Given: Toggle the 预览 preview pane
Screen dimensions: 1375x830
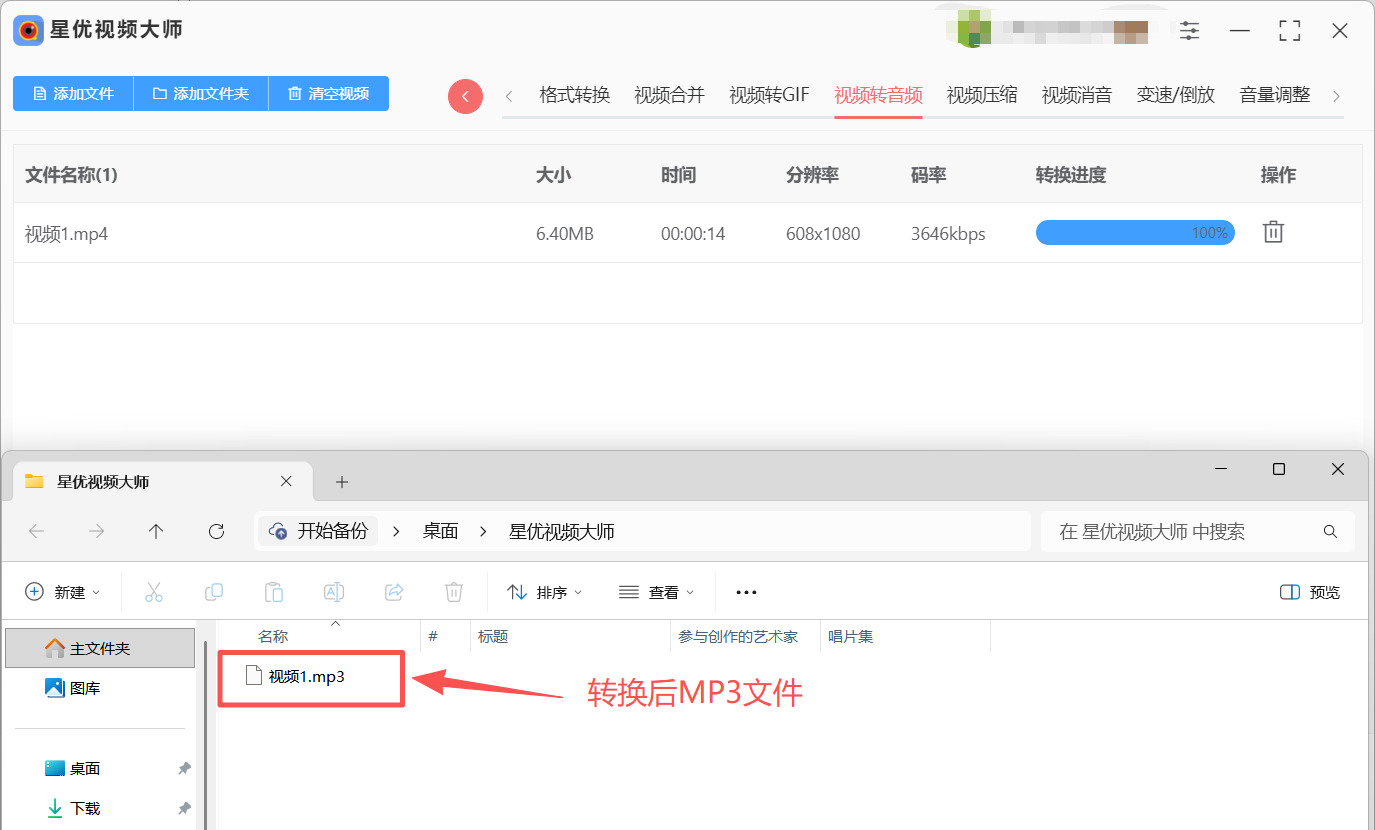Looking at the screenshot, I should [1310, 592].
